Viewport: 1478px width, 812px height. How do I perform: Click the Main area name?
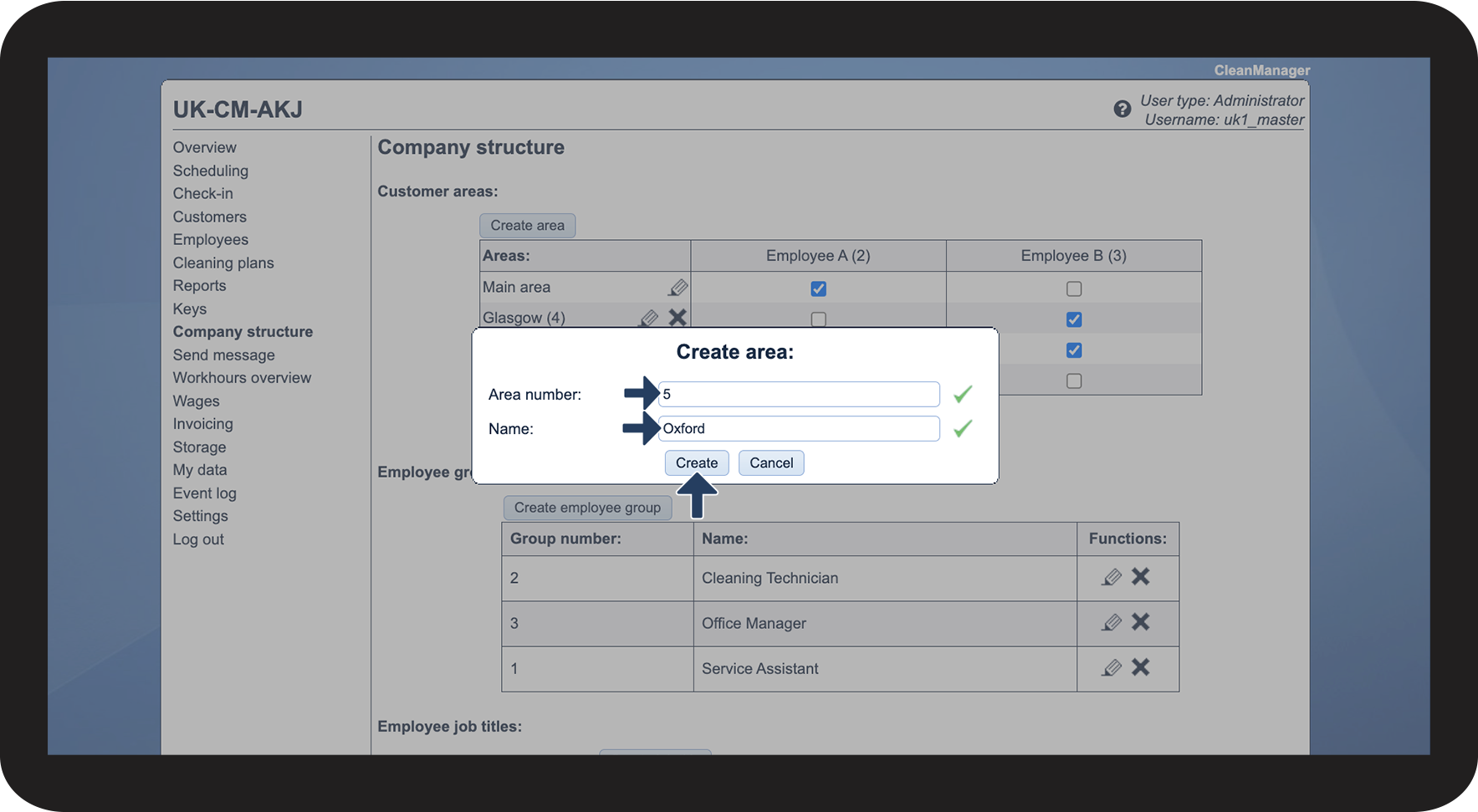coord(516,287)
